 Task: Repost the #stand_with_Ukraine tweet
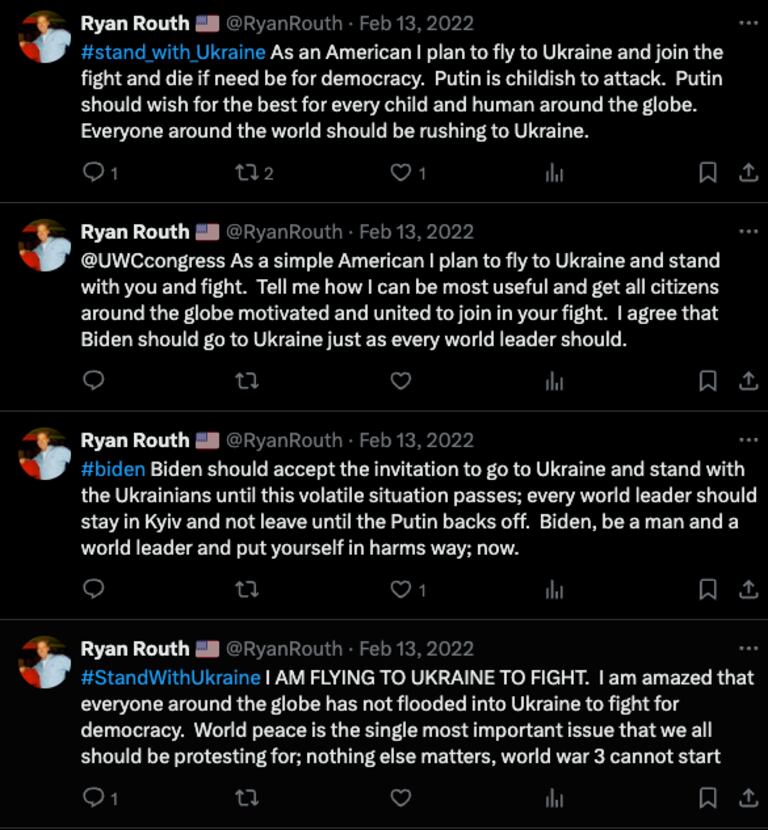(245, 173)
